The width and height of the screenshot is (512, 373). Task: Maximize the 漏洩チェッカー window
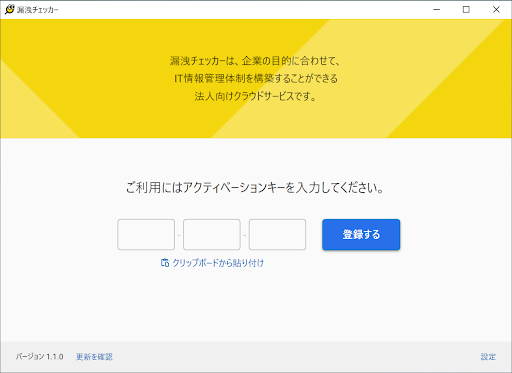[x=466, y=9]
